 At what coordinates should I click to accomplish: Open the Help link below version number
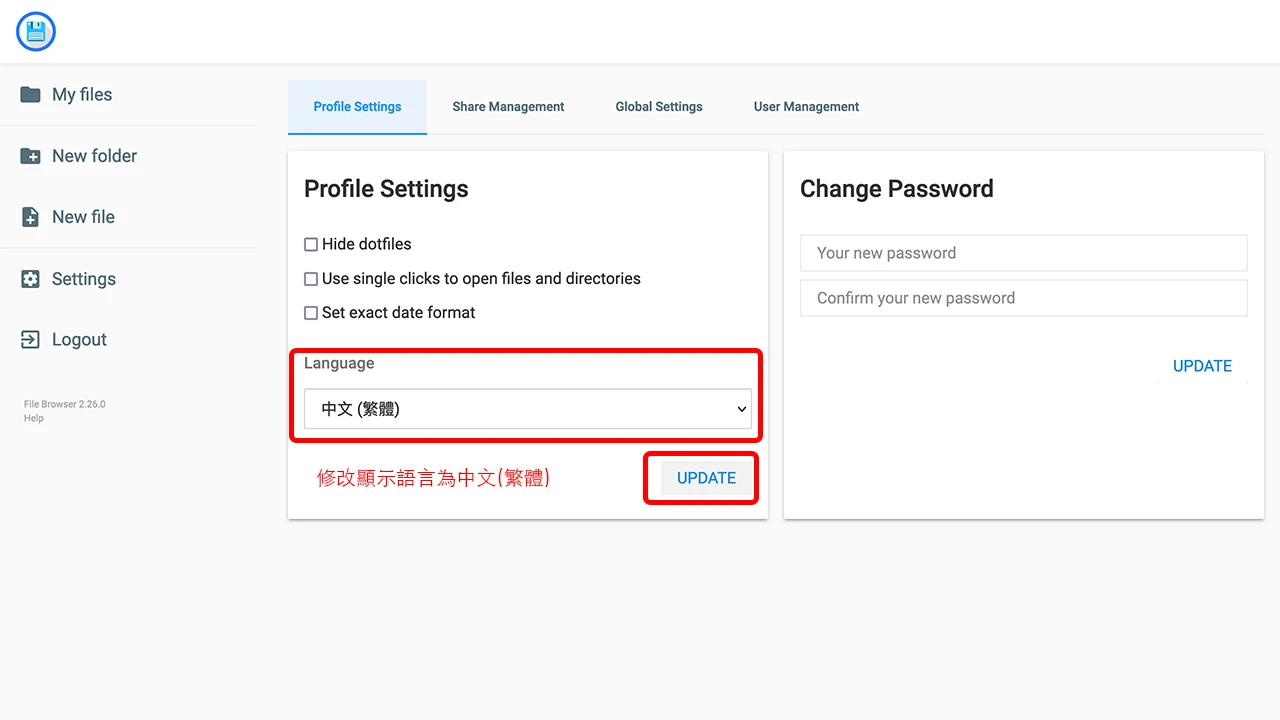[33, 418]
